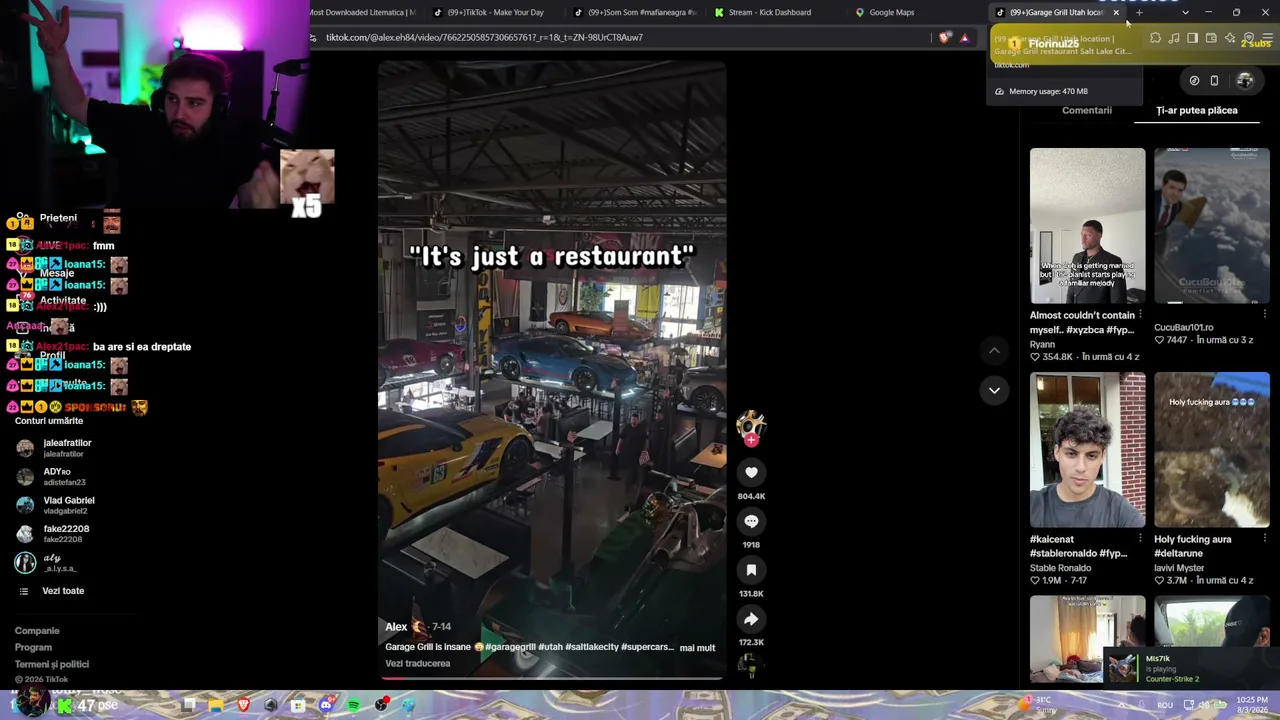Open the comments on the video
Screen dimensions: 1280x720
click(751, 521)
